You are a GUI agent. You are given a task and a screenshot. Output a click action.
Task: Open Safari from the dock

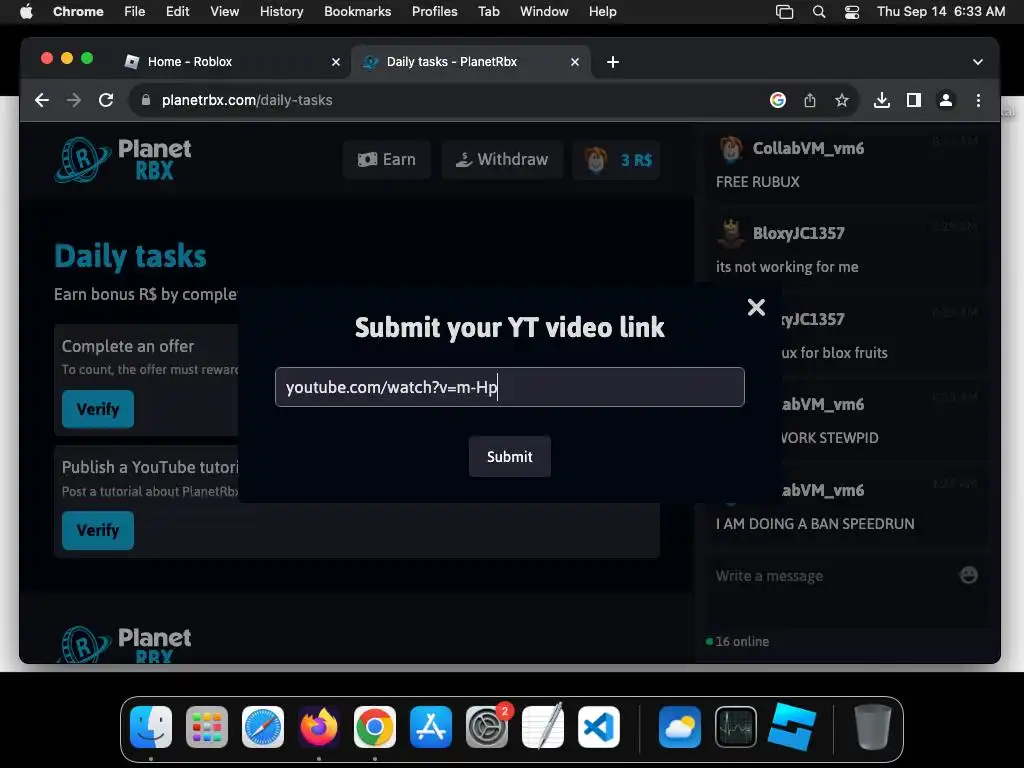(x=263, y=727)
